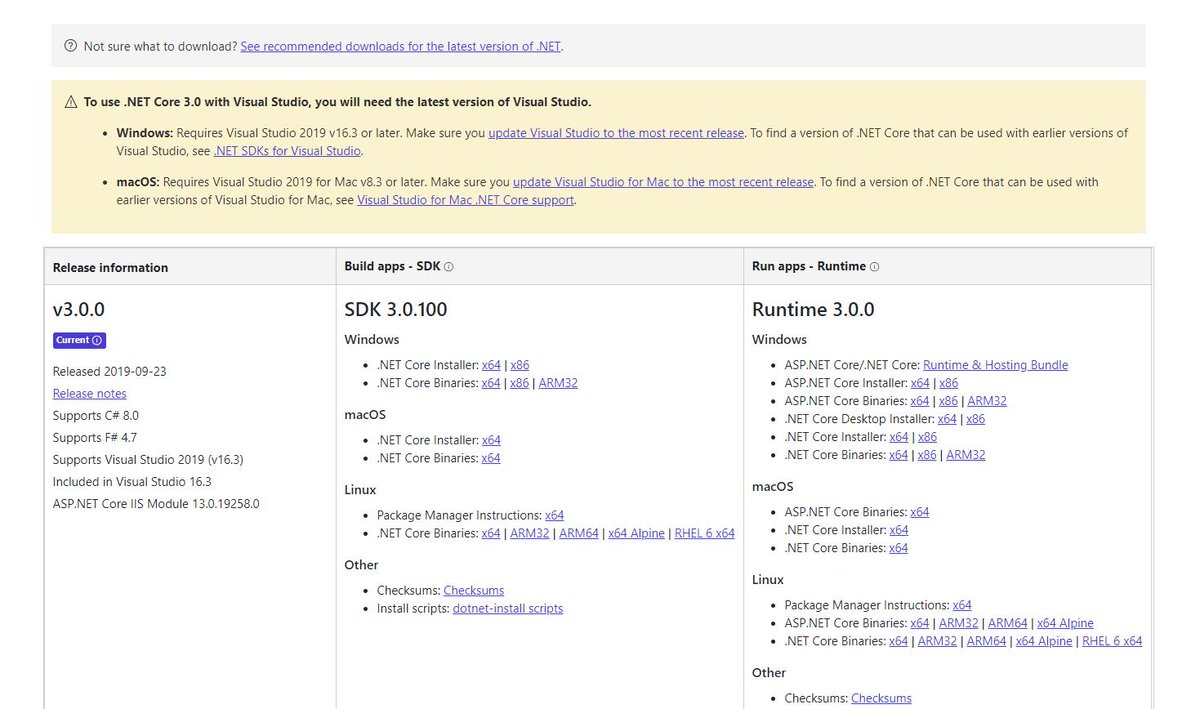The width and height of the screenshot is (1200, 709).
Task: Click 'Supports C# 8.0' text
Action: 96,415
